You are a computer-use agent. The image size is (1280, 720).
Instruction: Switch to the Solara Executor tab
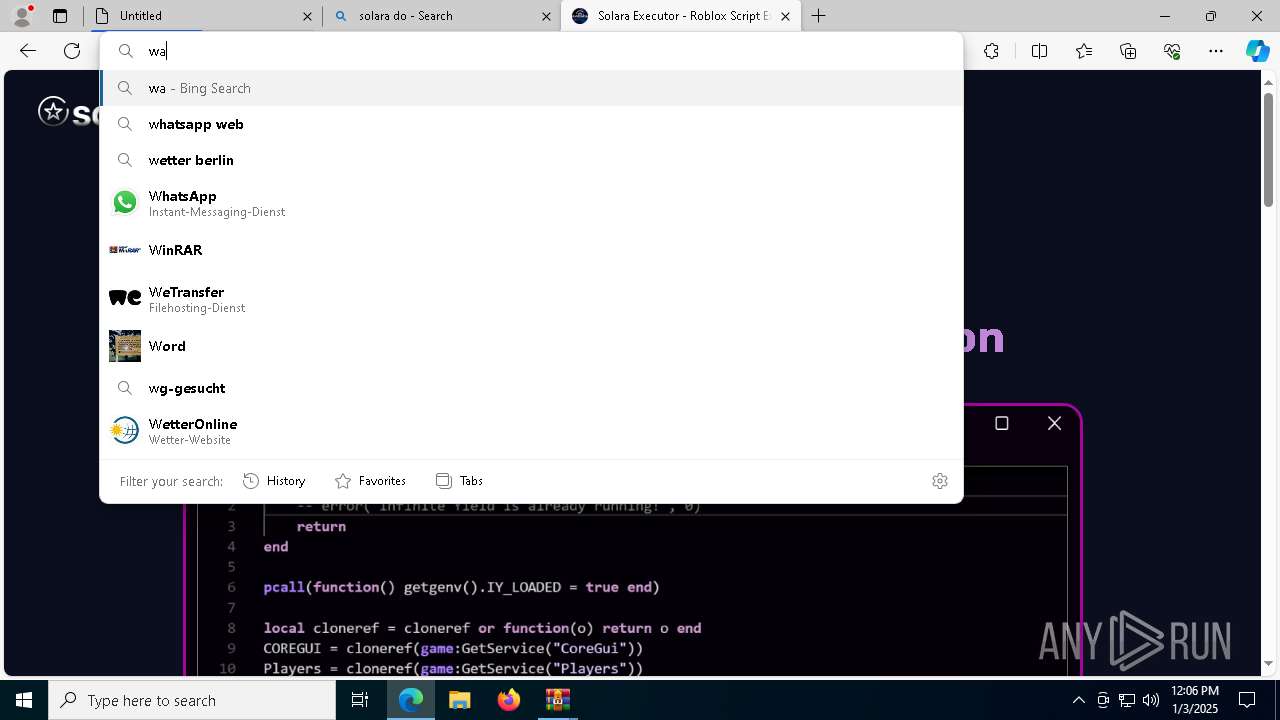point(680,16)
